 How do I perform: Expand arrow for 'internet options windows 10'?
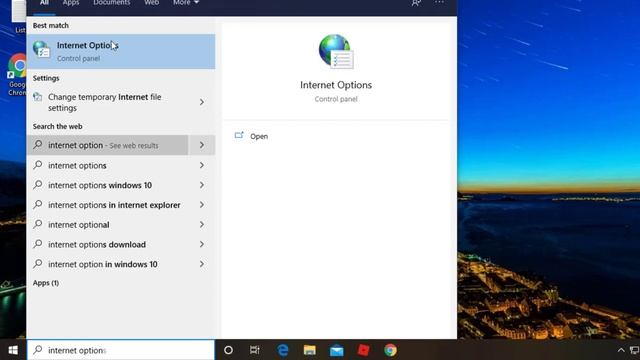click(x=202, y=185)
